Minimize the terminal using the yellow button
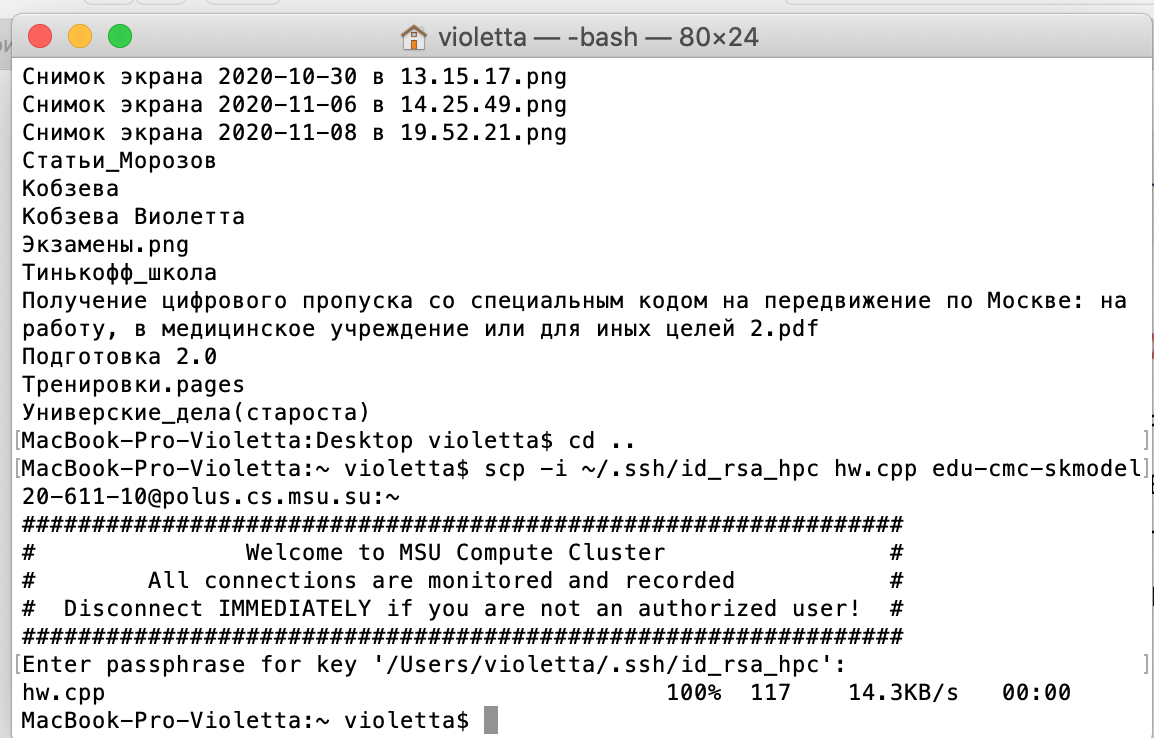The height and width of the screenshot is (738, 1154). (79, 36)
